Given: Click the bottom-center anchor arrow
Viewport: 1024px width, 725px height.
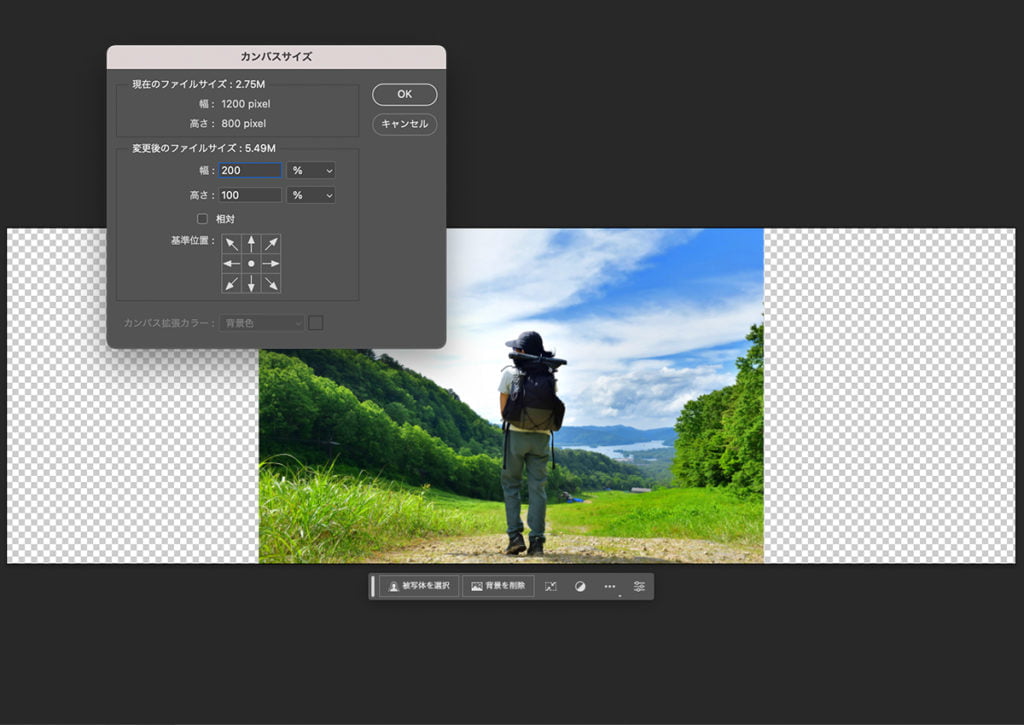Looking at the screenshot, I should coord(251,284).
